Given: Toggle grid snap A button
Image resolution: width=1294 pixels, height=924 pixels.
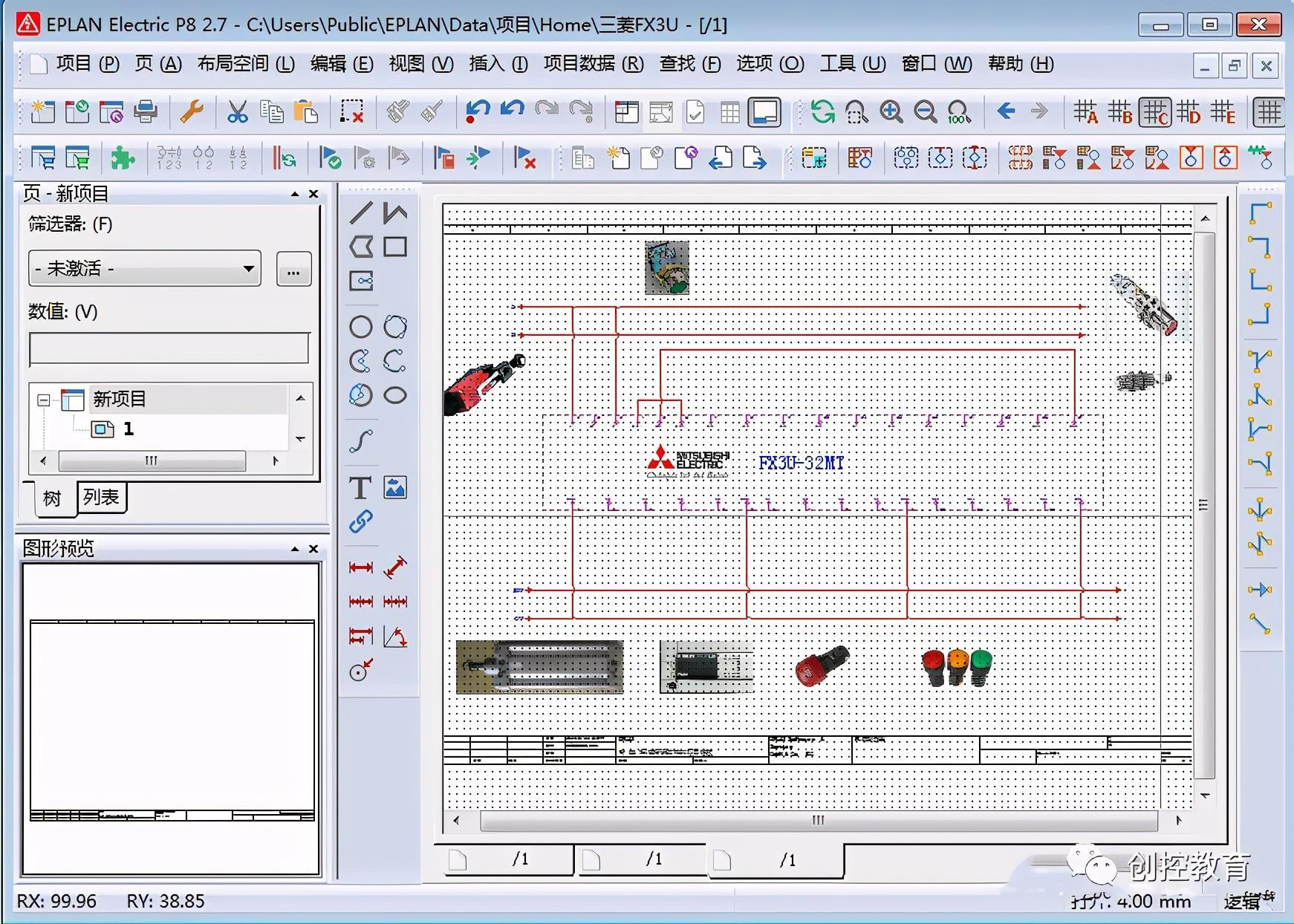Looking at the screenshot, I should [1085, 112].
